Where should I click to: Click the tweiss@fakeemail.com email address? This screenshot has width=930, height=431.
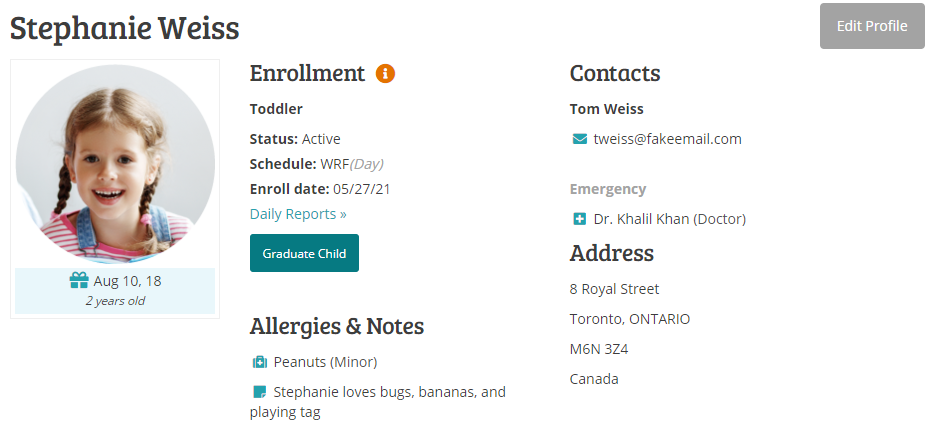coord(667,139)
